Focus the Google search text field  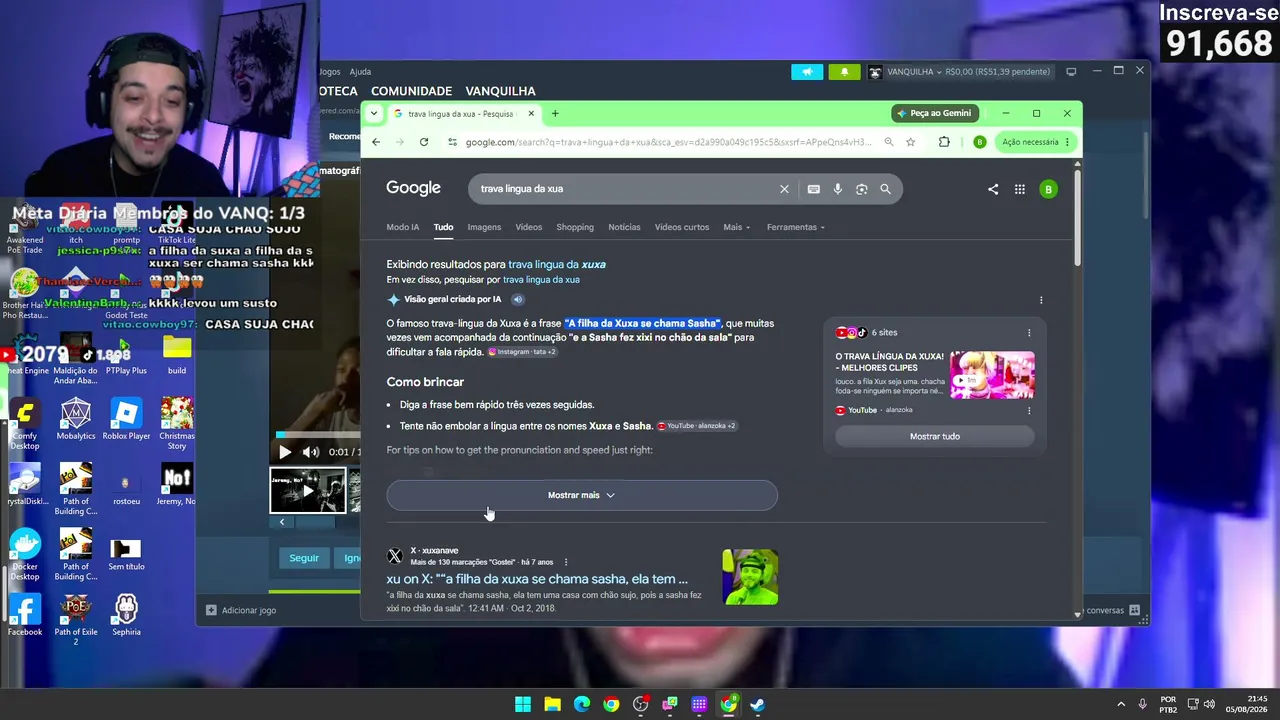click(625, 189)
